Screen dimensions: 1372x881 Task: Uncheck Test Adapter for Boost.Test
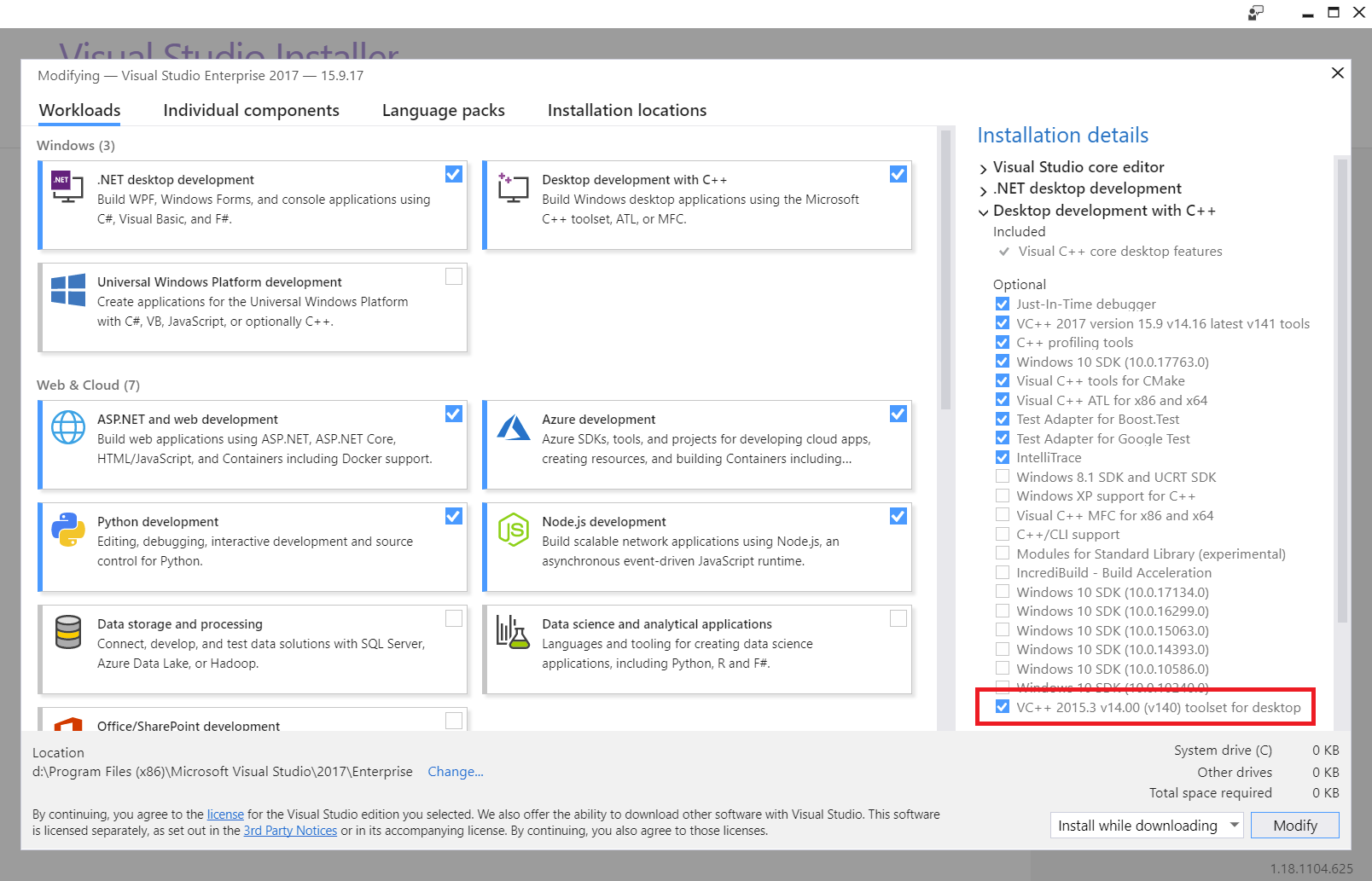(1003, 419)
